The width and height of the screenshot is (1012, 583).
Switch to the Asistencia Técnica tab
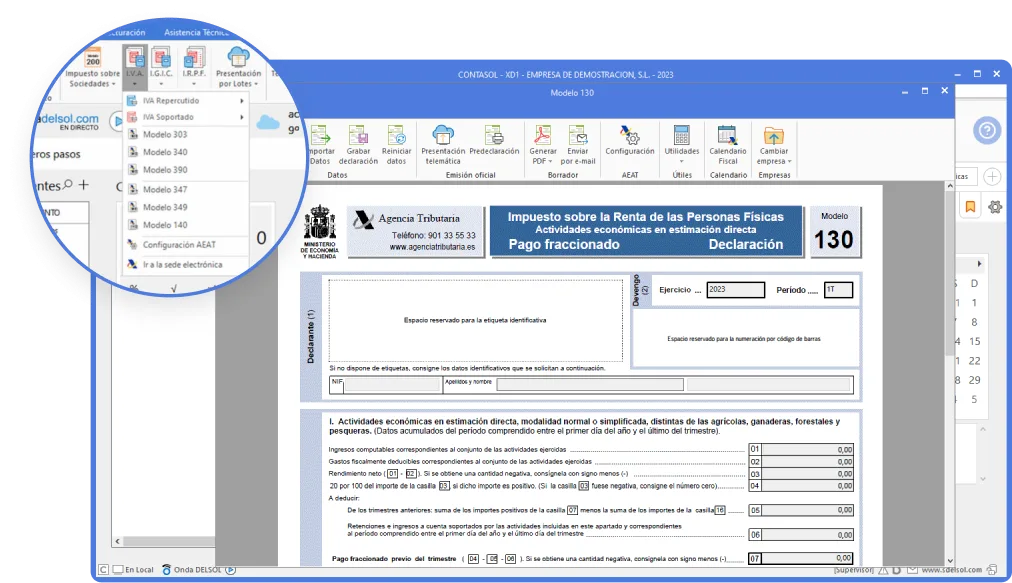(x=196, y=32)
